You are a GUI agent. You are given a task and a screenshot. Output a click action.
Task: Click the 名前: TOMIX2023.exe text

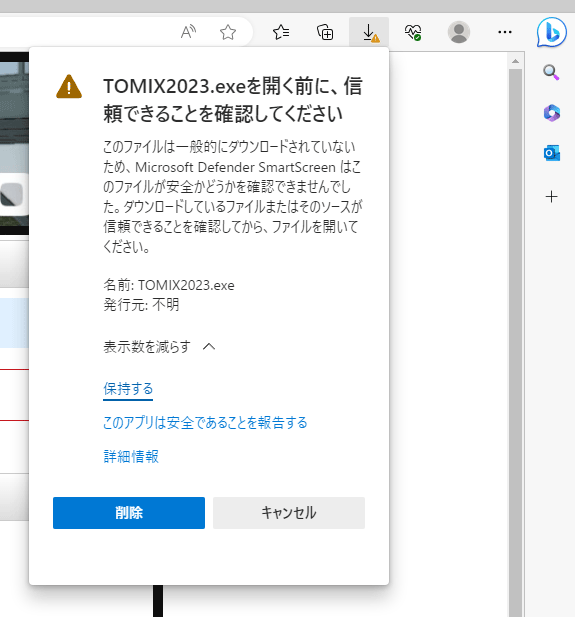point(169,285)
